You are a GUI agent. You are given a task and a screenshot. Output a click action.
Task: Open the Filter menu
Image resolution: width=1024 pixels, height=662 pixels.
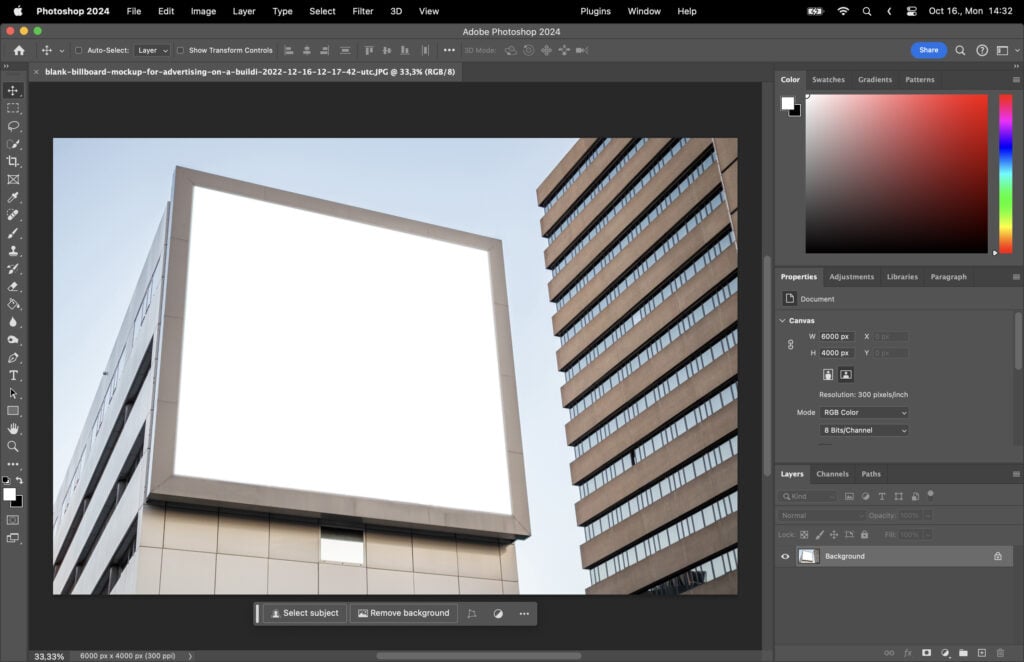coord(362,11)
